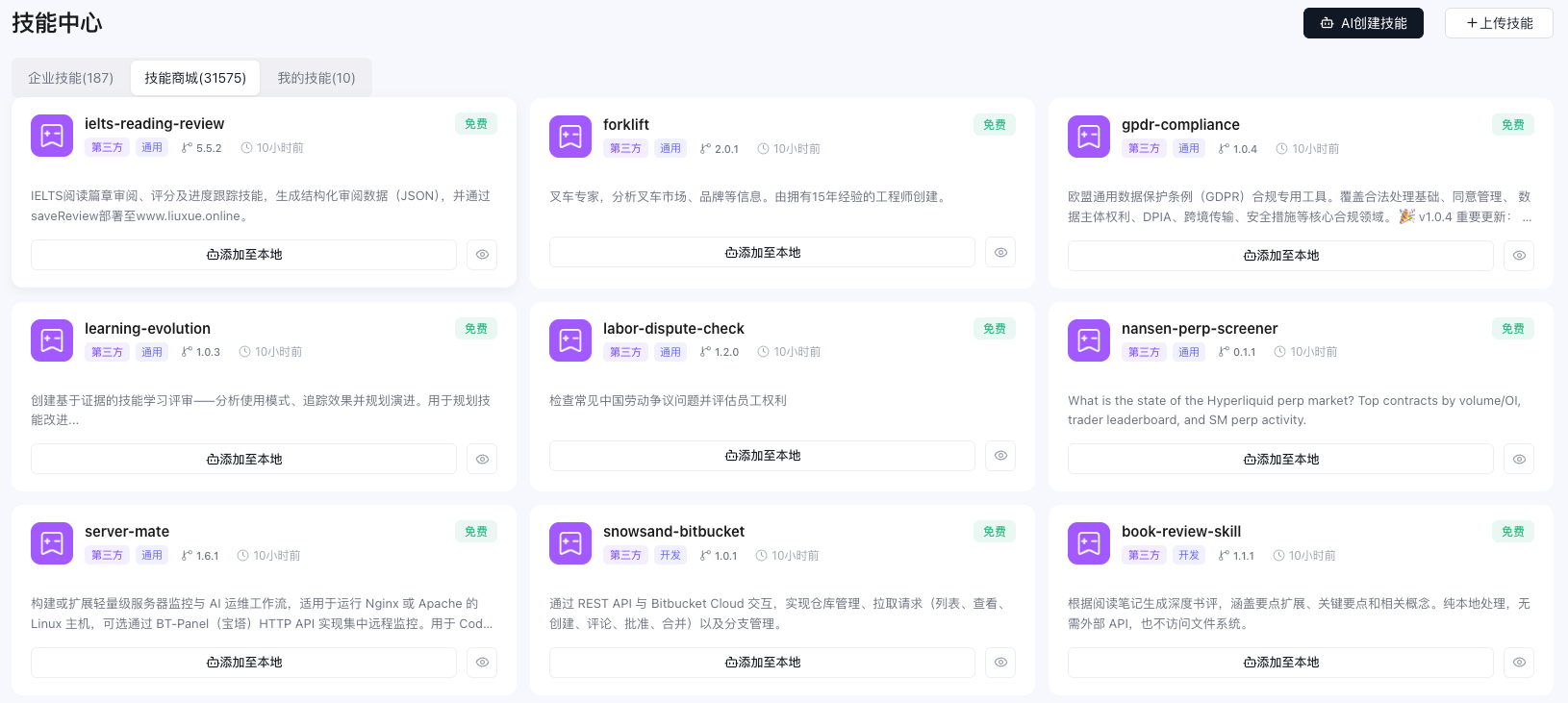1568x703 pixels.
Task: Open the learning-evolution title
Action: (x=147, y=329)
